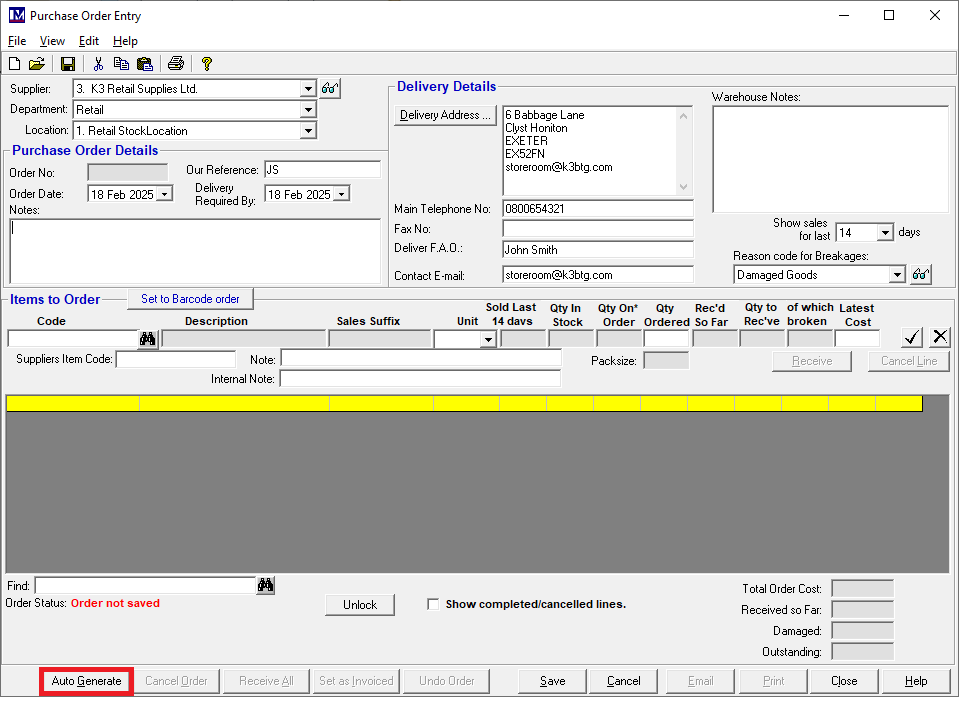Click the Save floppy disk toolbar icon

(68, 64)
